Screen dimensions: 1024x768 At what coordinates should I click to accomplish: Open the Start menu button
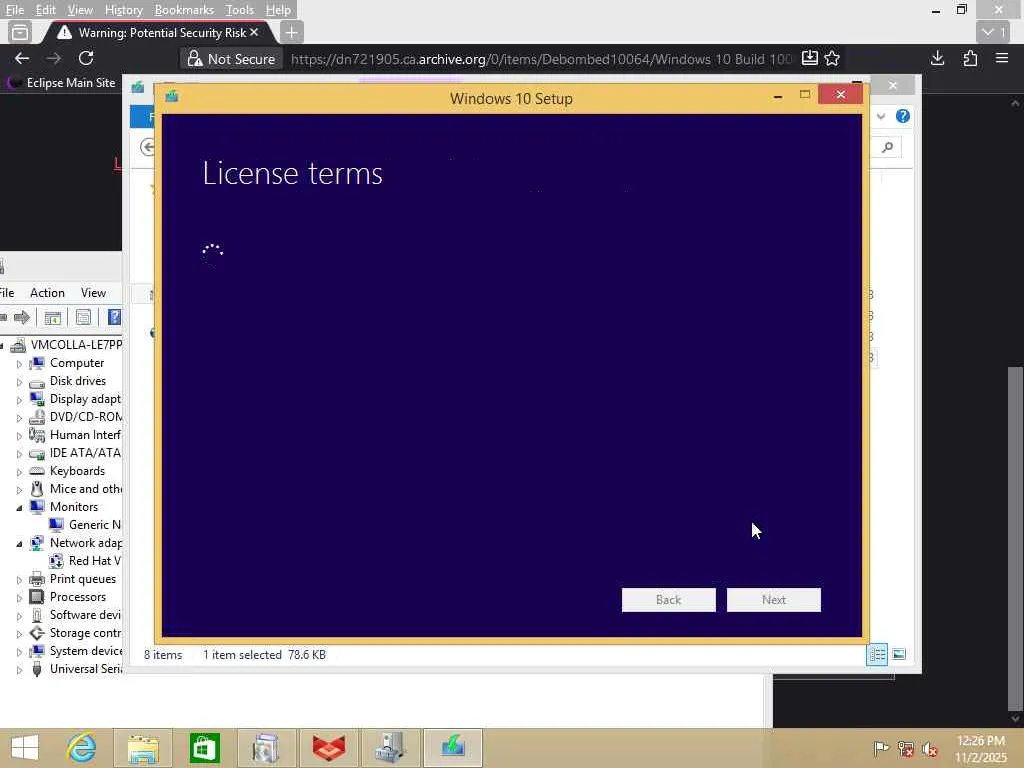(25, 748)
